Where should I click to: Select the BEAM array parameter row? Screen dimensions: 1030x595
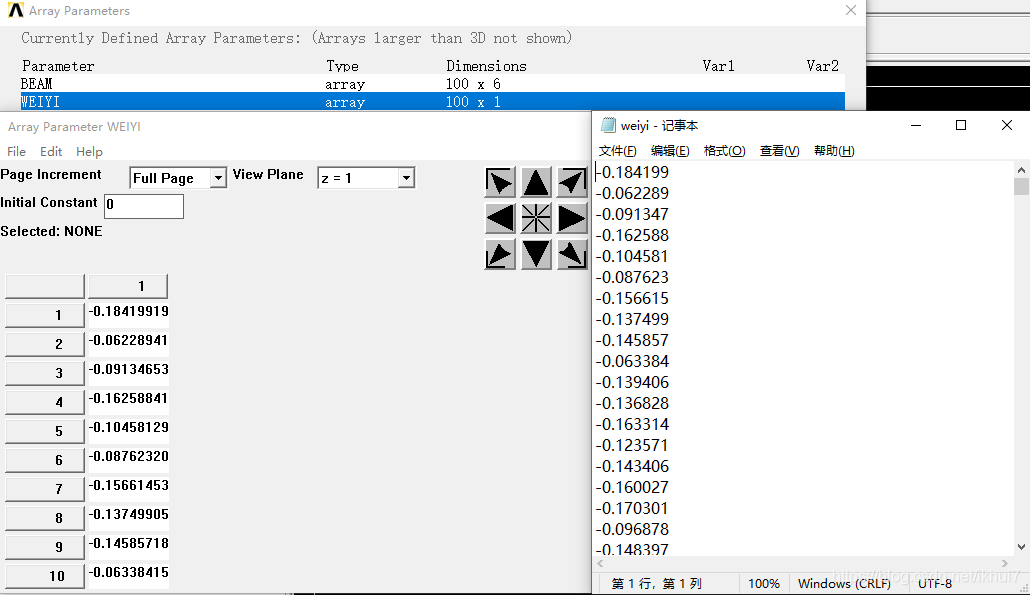tap(432, 84)
